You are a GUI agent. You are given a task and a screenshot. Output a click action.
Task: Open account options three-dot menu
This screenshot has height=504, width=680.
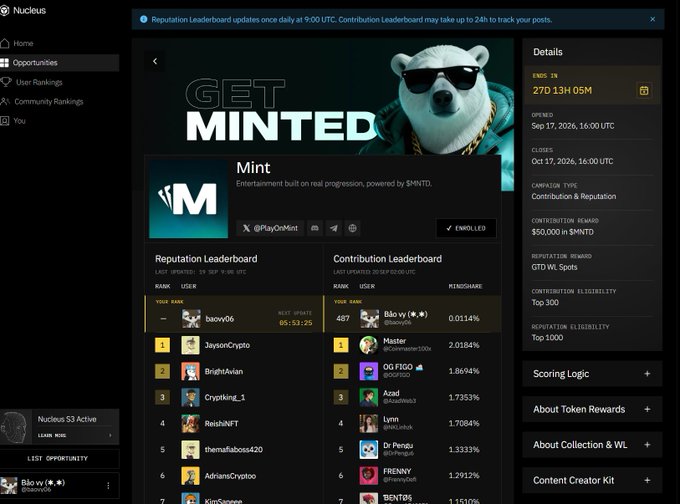coord(108,486)
